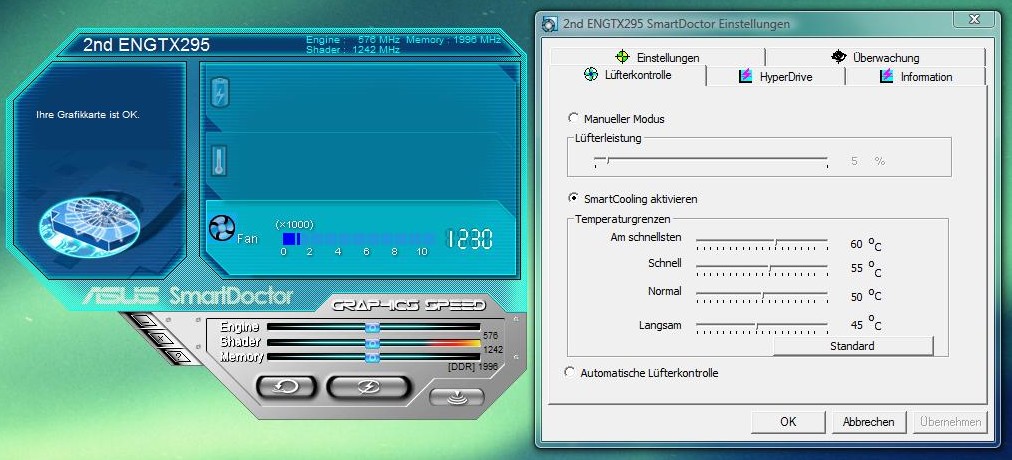Click the Graphics Speed heading

click(409, 305)
